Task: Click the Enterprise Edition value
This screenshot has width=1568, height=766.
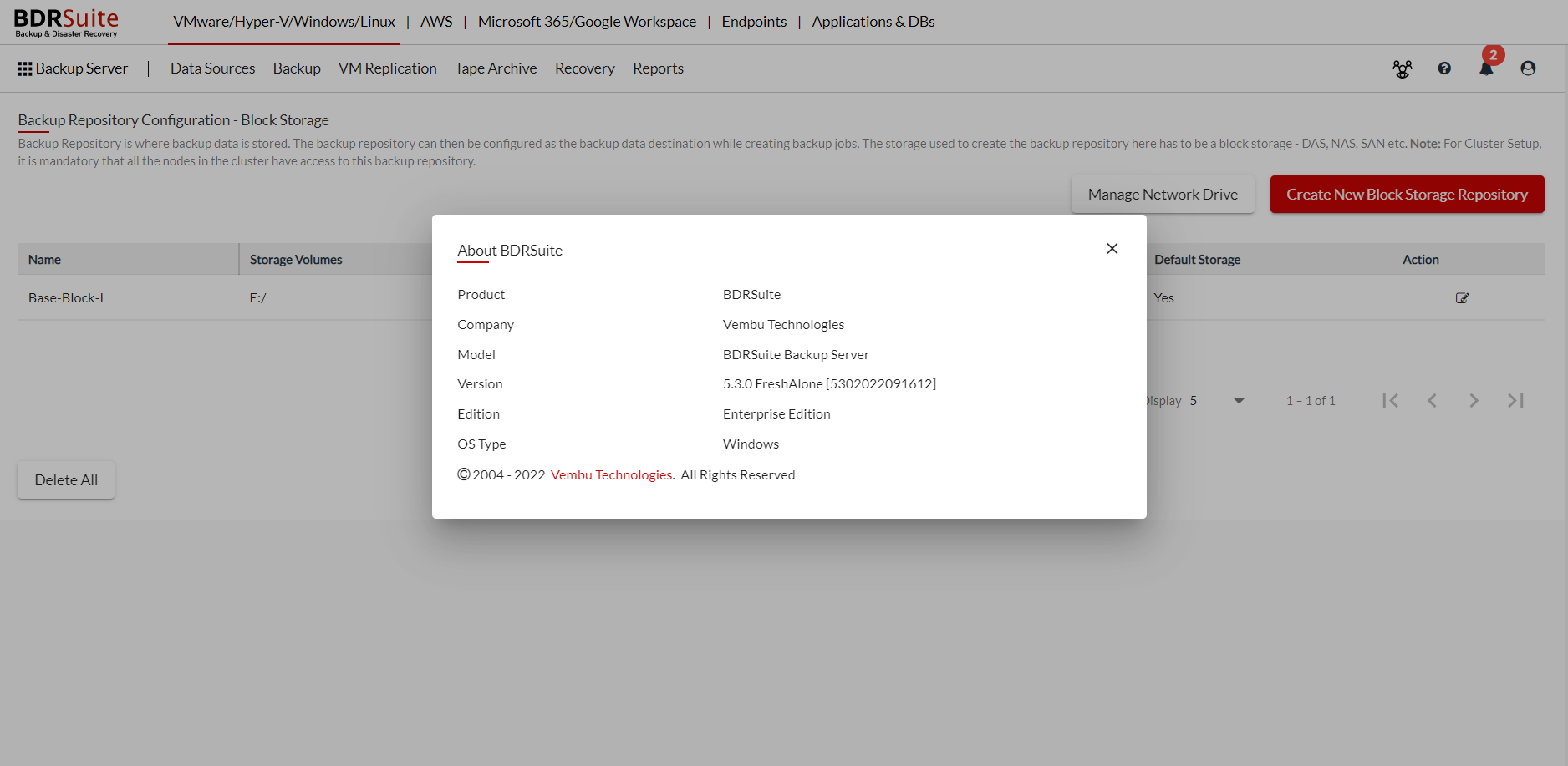Action: coord(776,414)
